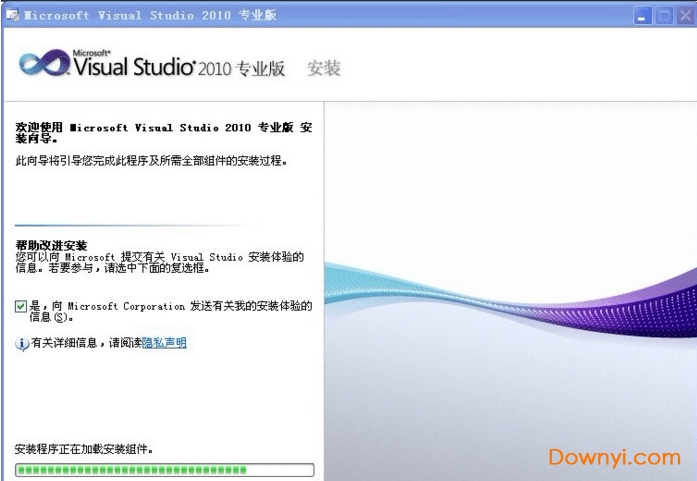
Task: Close the Visual Studio 2010 installer window
Action: [684, 15]
